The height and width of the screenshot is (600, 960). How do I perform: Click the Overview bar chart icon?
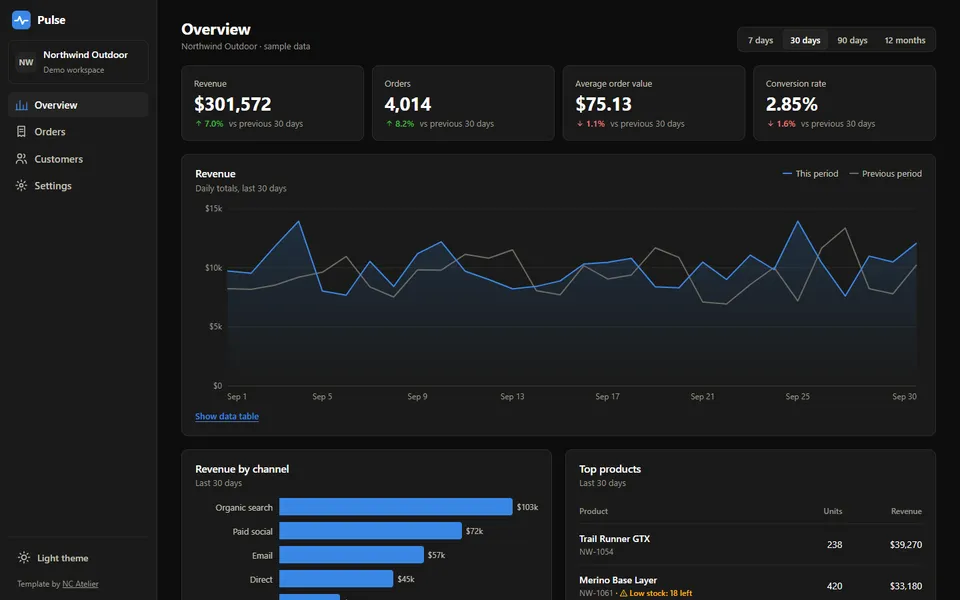tap(21, 105)
